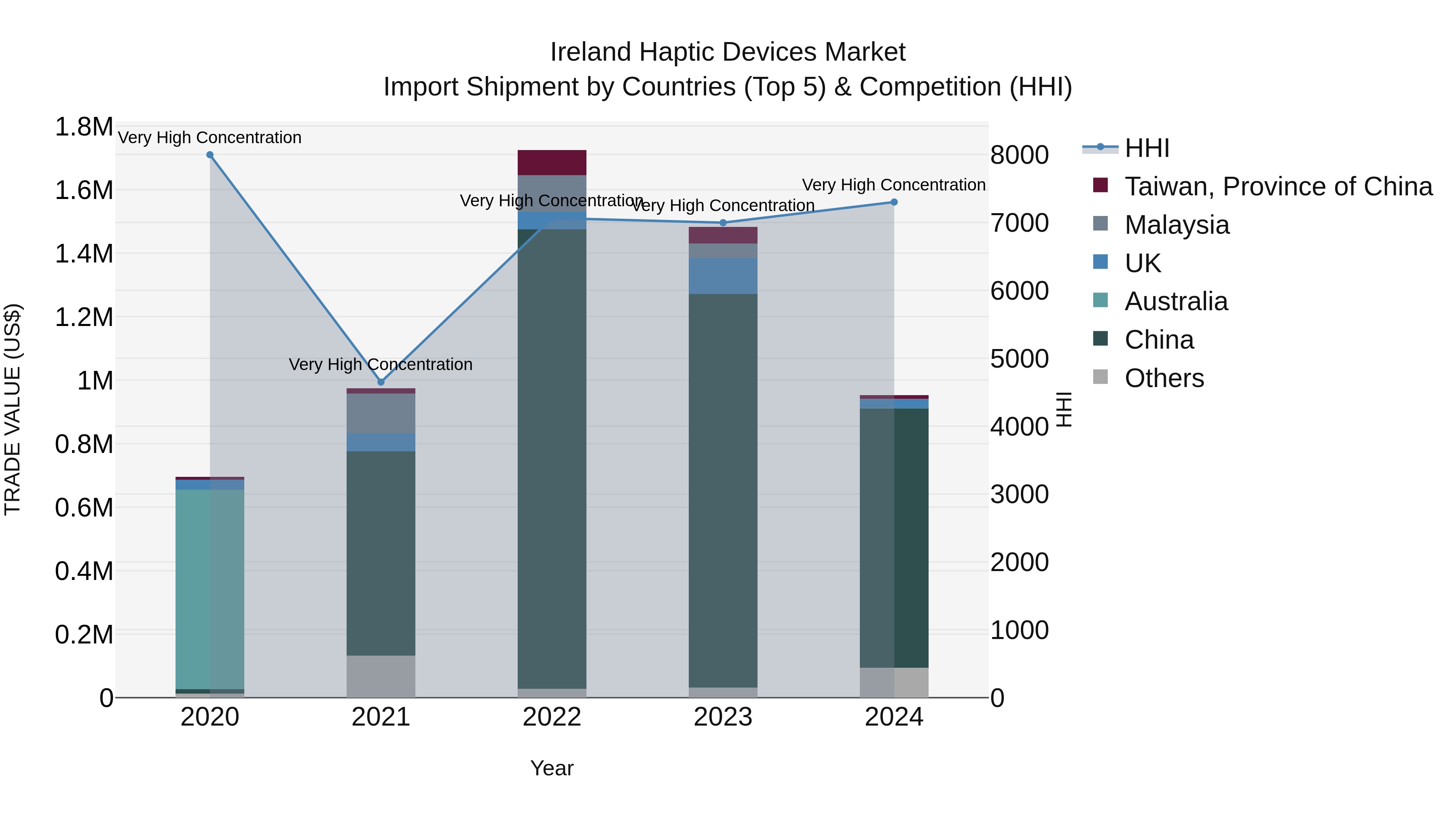This screenshot has width=1456, height=819.
Task: Click the UK segment of 2023 bar
Action: pos(723,276)
